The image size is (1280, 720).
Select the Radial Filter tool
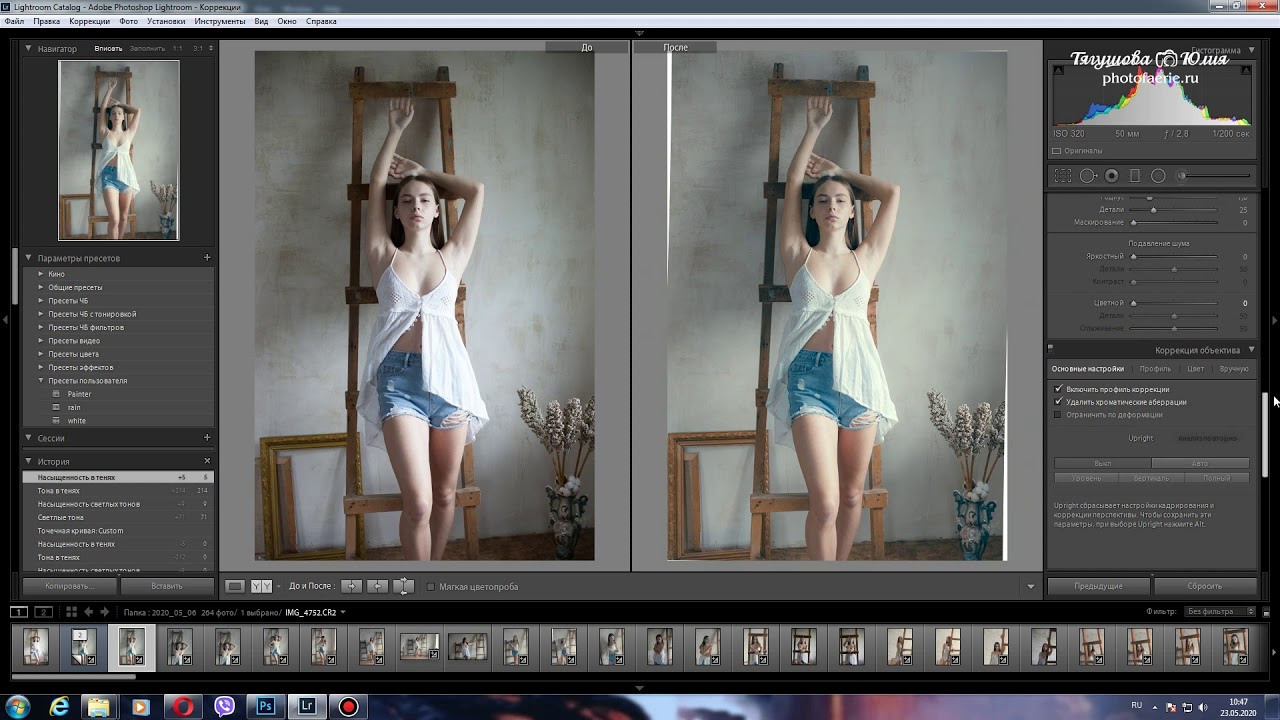click(1158, 176)
